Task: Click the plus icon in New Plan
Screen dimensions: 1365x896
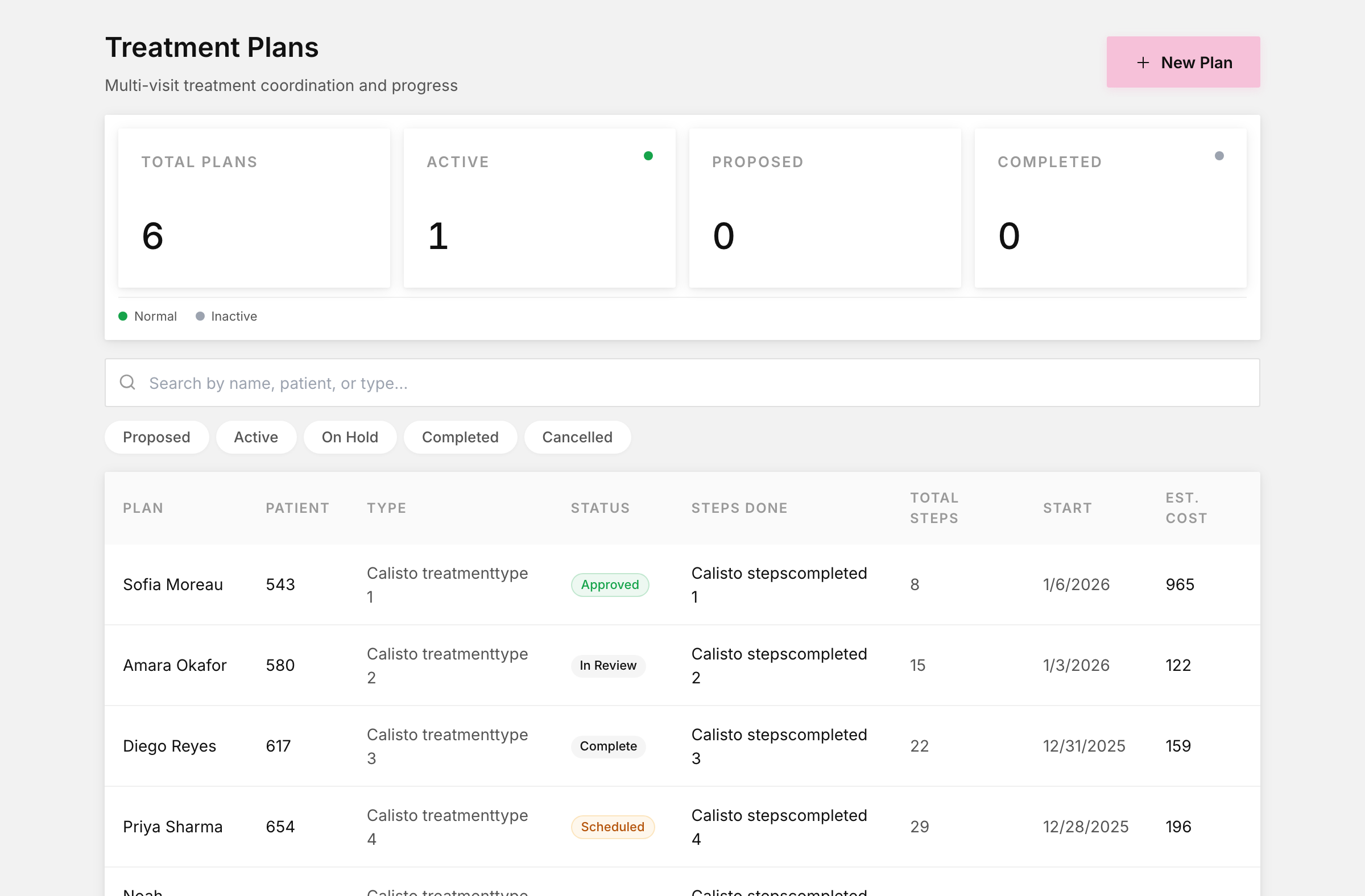Action: point(1143,63)
